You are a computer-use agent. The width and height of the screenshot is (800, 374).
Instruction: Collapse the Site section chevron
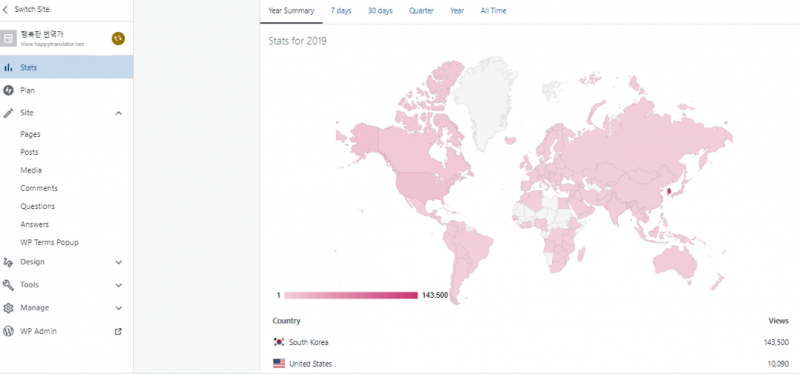point(118,113)
